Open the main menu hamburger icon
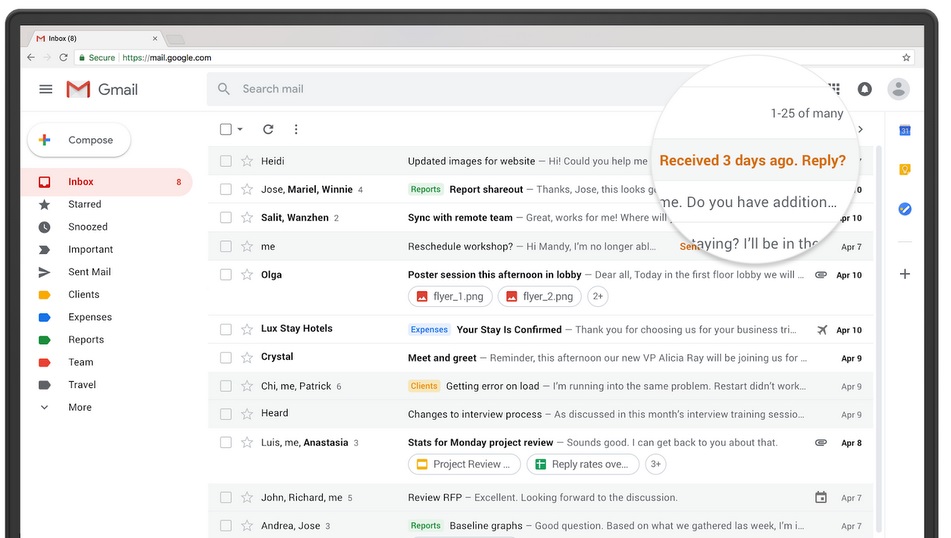951x538 pixels. pyautogui.click(x=45, y=89)
